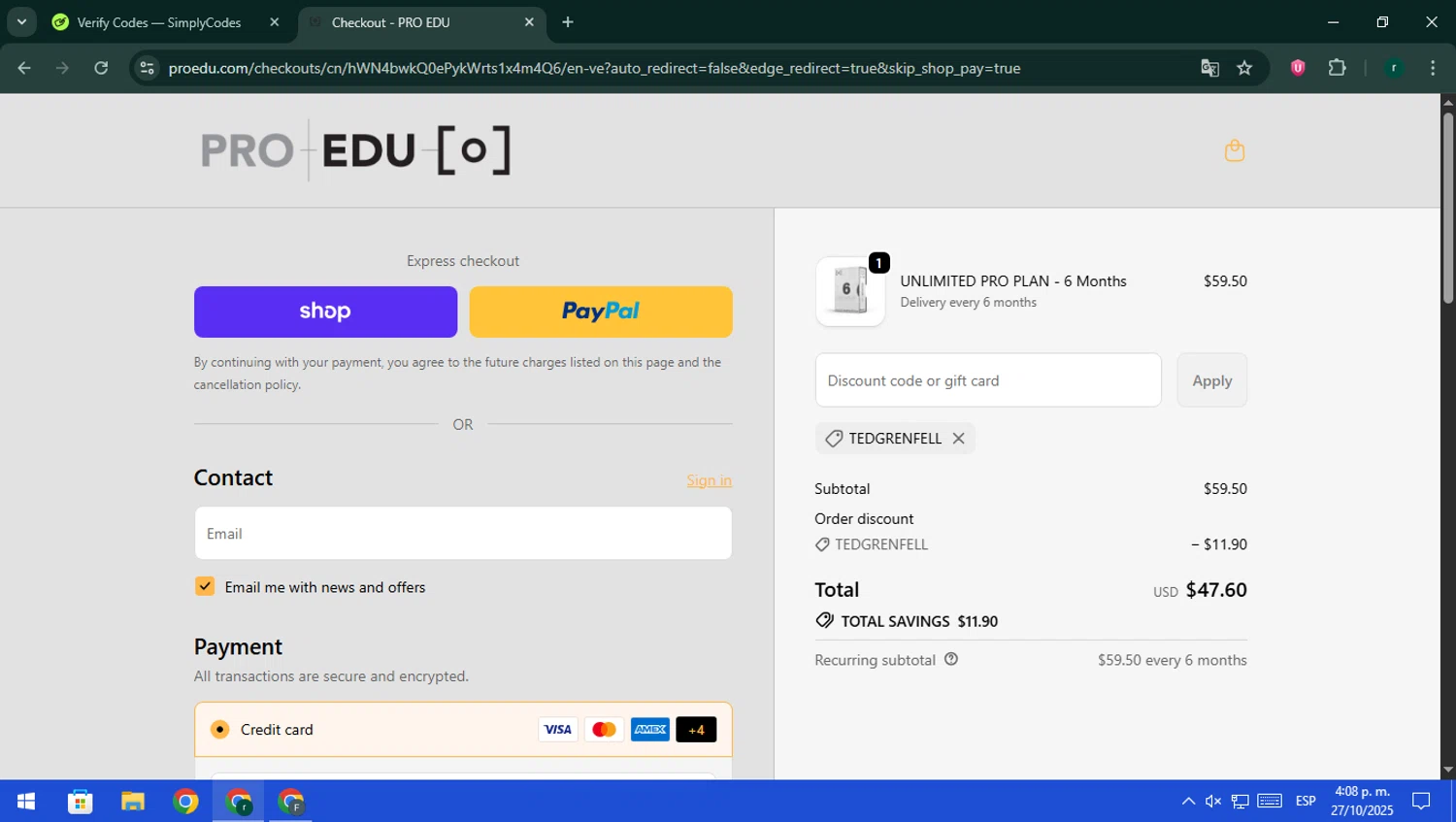Open the browser Extensions puzzle icon

coord(1337,68)
